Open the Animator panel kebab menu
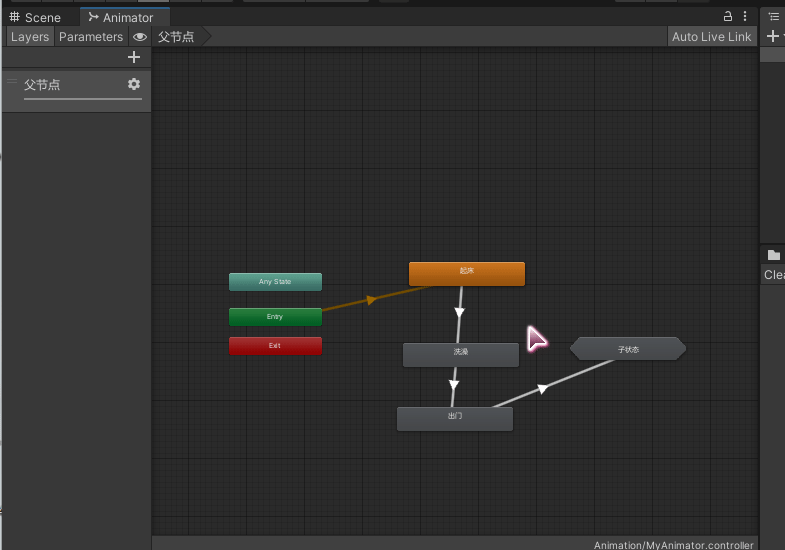Viewport: 785px width, 550px height. (745, 17)
